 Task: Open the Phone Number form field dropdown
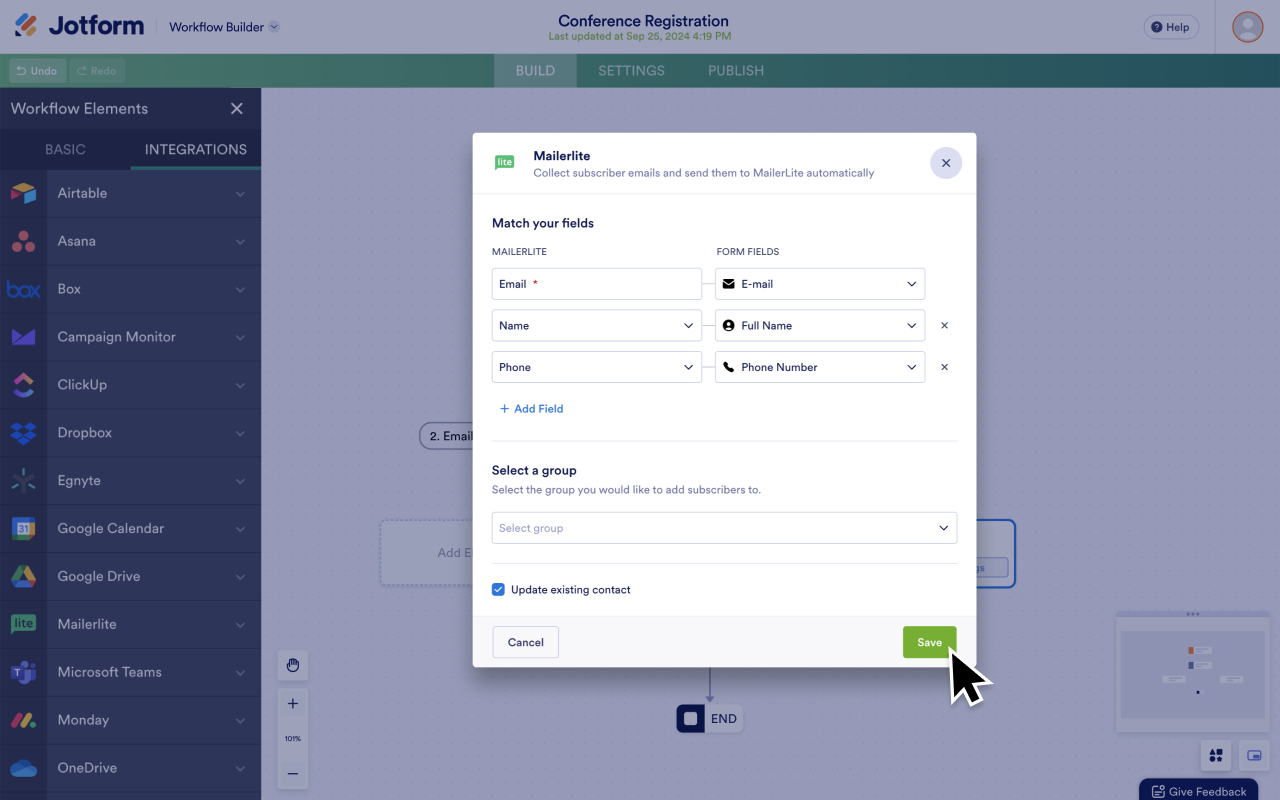[x=820, y=367]
